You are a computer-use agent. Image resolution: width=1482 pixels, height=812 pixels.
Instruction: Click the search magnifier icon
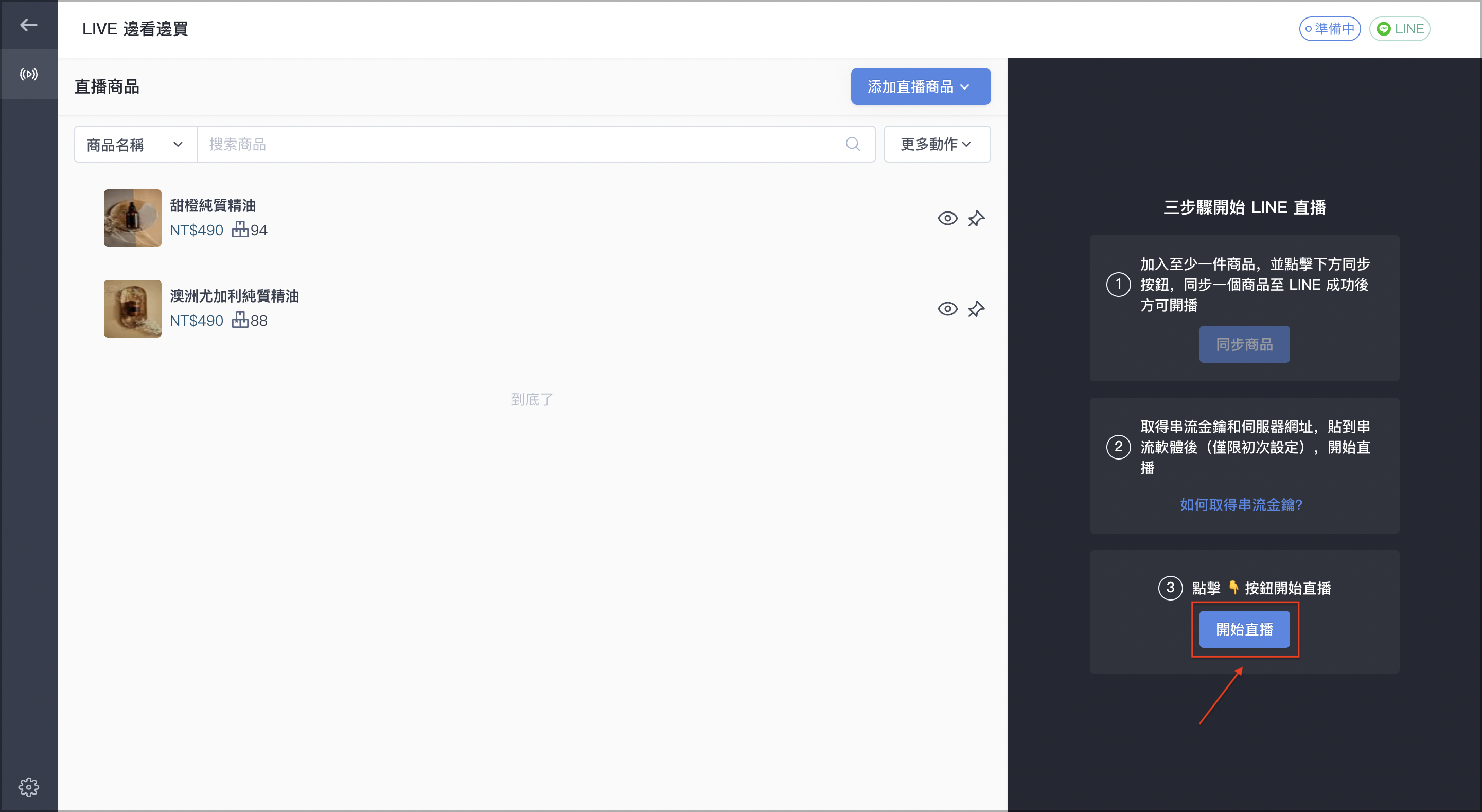[x=853, y=144]
